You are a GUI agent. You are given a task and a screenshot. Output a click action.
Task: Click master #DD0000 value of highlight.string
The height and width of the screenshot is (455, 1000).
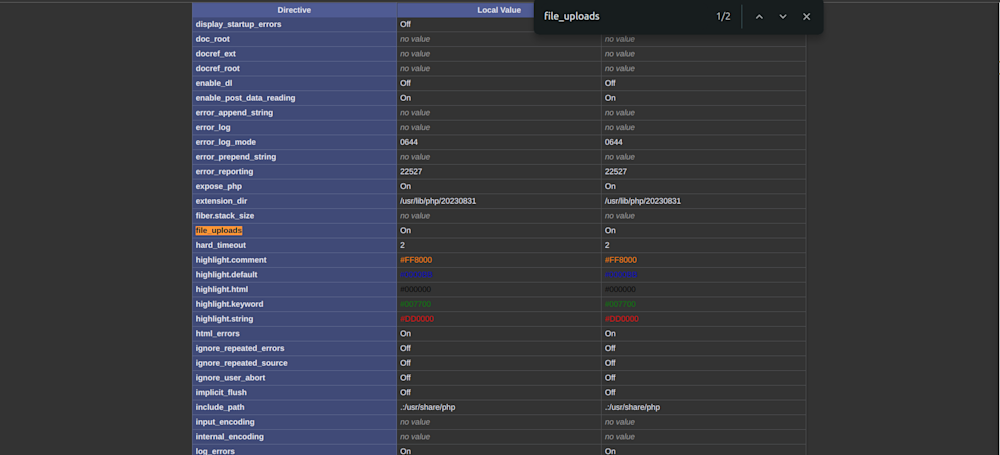click(621, 318)
